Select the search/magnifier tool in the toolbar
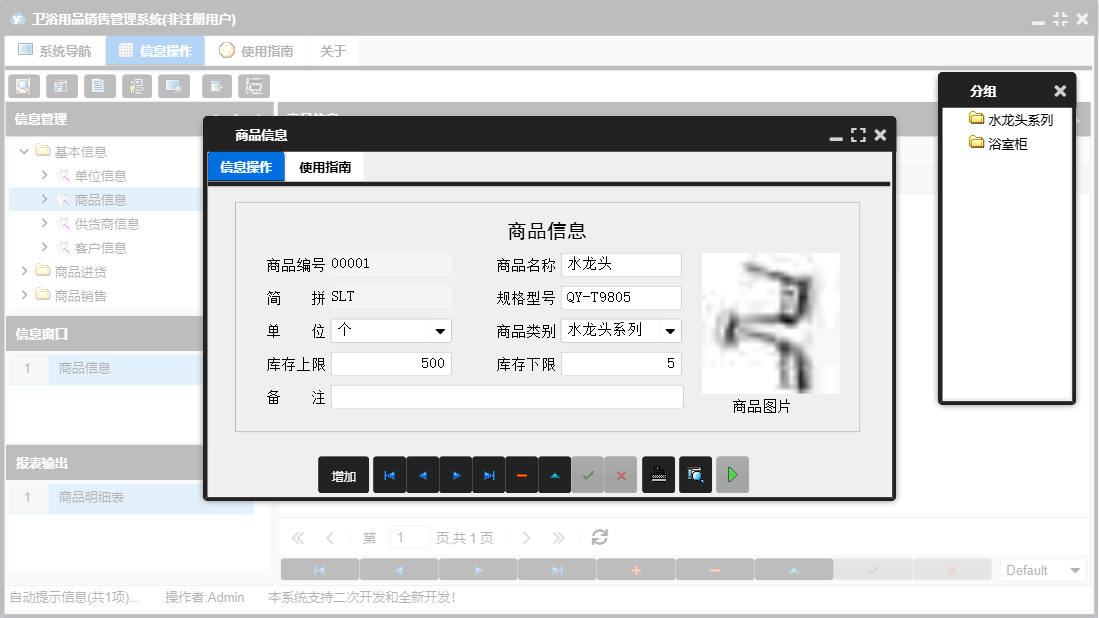 (23, 86)
